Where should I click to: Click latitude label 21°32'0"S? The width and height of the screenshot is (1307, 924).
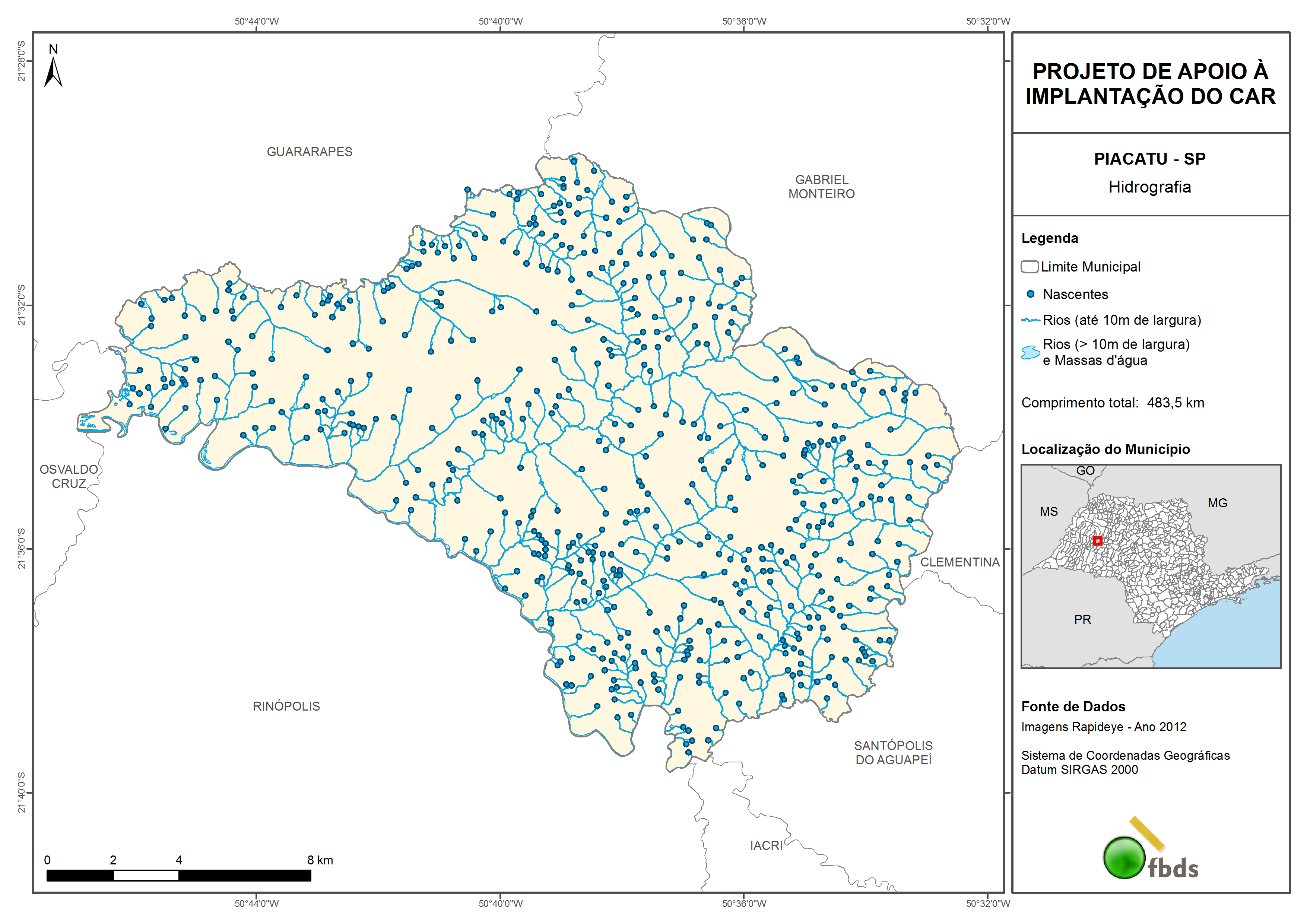click(x=22, y=305)
